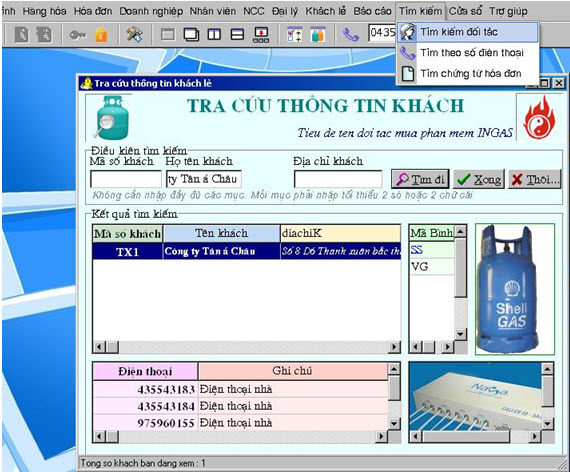Click phone table right scroll arrow
570x472 pixels.
click(381, 436)
